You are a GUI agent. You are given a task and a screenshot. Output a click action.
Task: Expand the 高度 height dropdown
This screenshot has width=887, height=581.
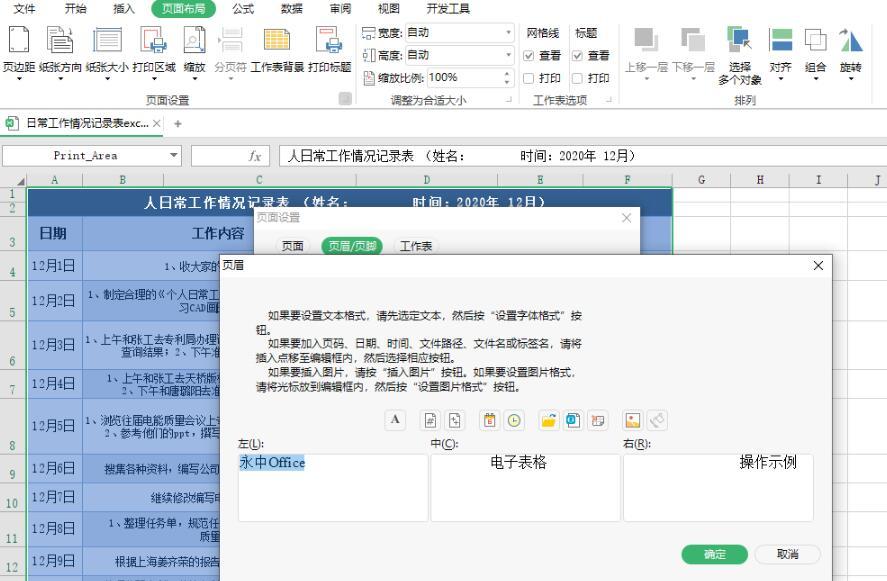click(x=508, y=55)
